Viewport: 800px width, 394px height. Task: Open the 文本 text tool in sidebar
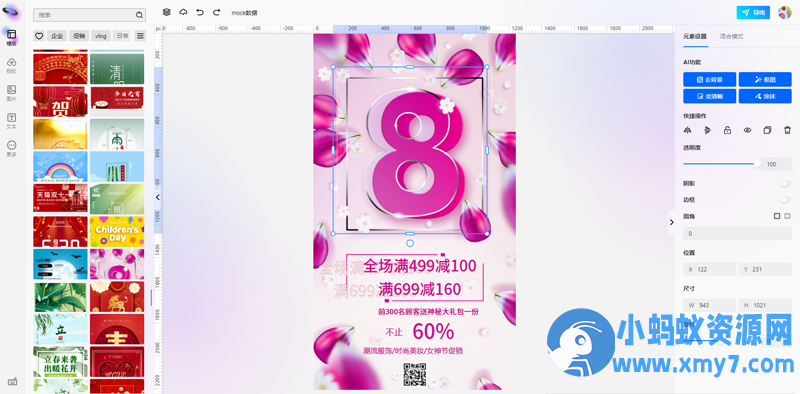pos(11,120)
